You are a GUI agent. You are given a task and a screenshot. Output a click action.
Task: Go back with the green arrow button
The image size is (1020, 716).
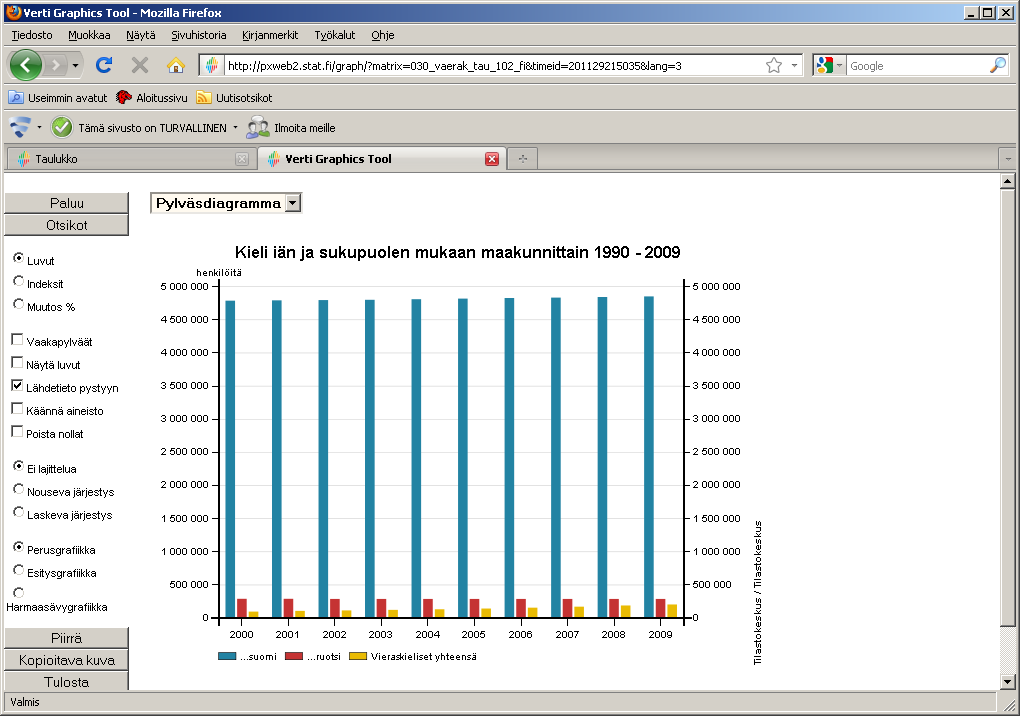(25, 65)
